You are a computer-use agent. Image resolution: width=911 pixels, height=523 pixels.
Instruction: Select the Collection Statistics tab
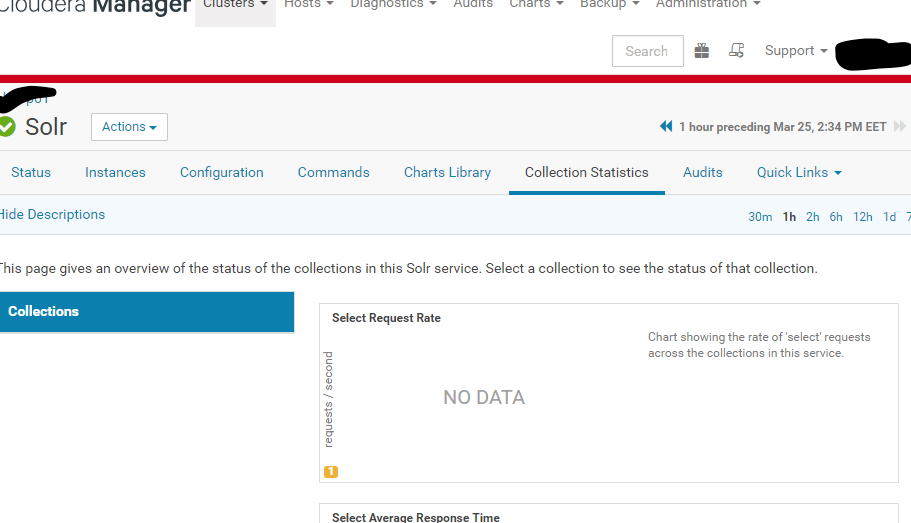[x=587, y=173]
